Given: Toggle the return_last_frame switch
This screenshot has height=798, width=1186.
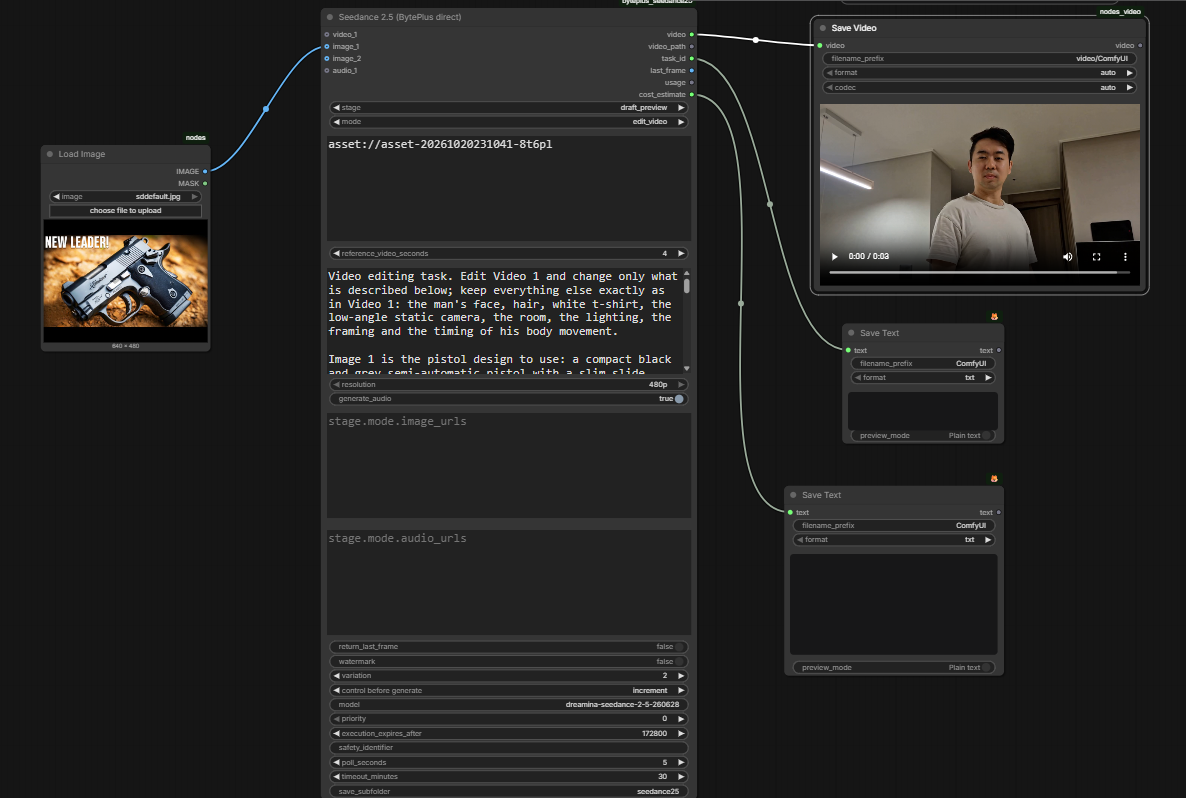Looking at the screenshot, I should tap(681, 647).
